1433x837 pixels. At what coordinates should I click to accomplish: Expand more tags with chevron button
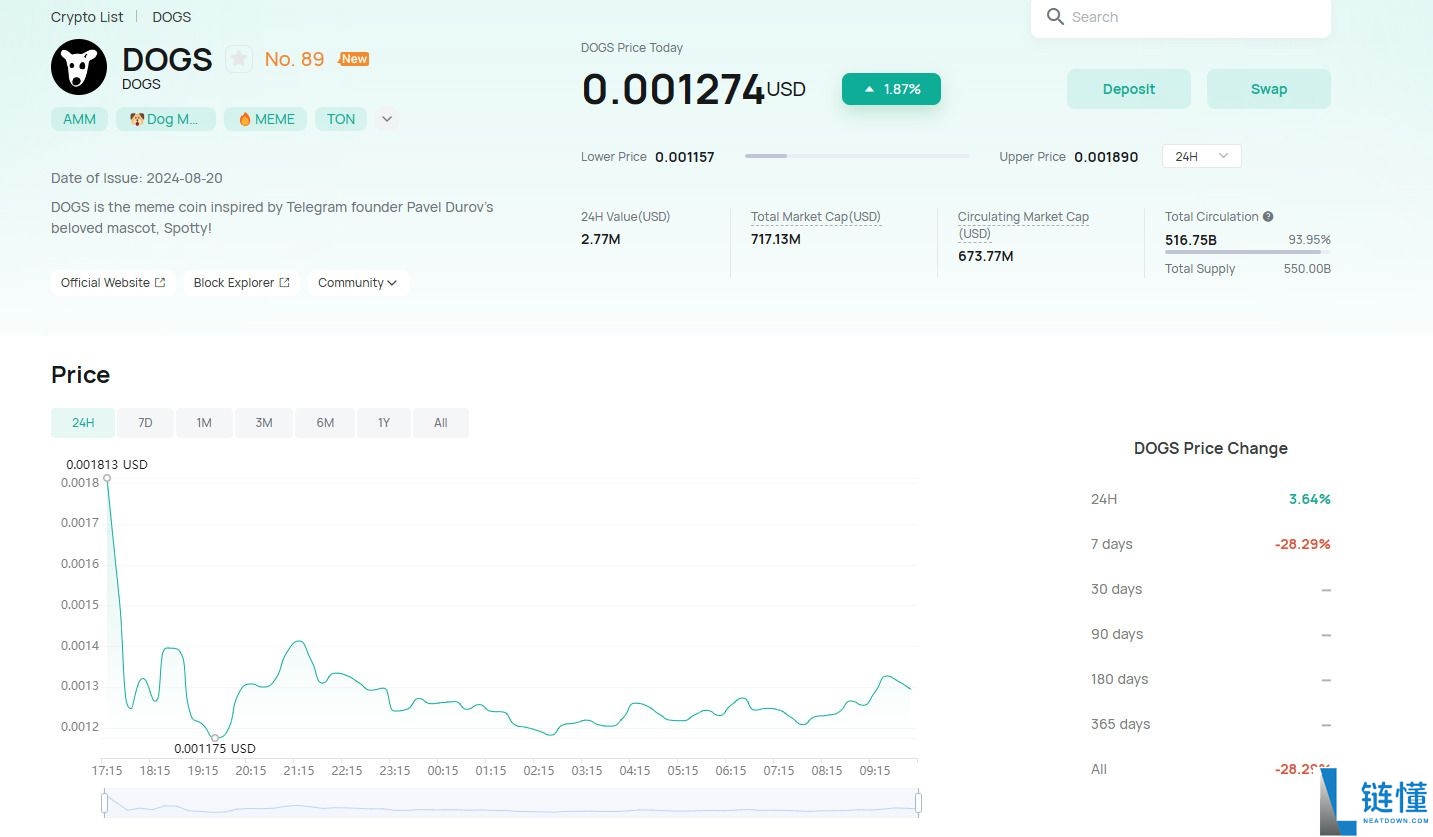[x=387, y=119]
